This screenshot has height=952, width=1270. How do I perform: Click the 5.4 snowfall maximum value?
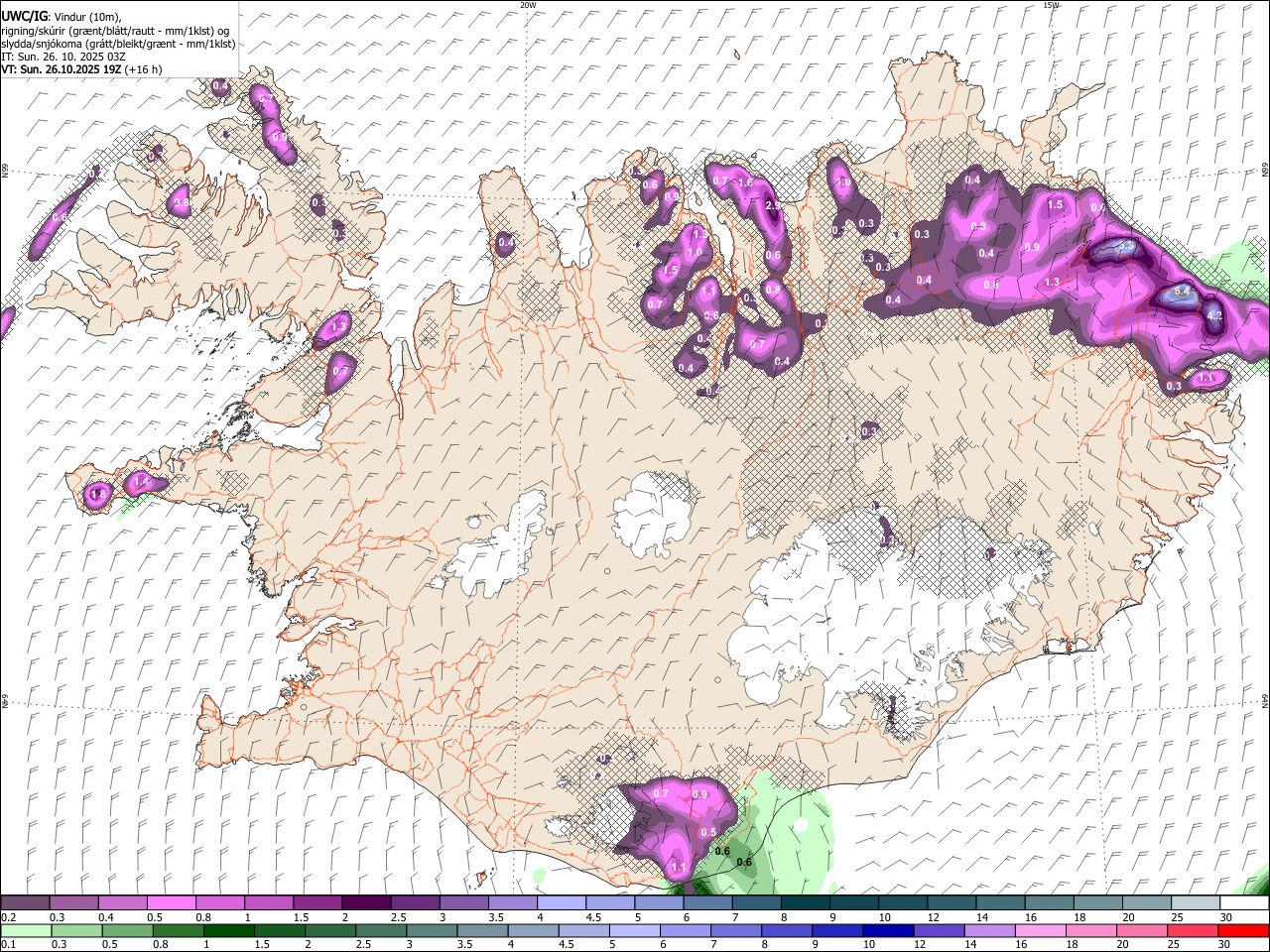point(1182,293)
